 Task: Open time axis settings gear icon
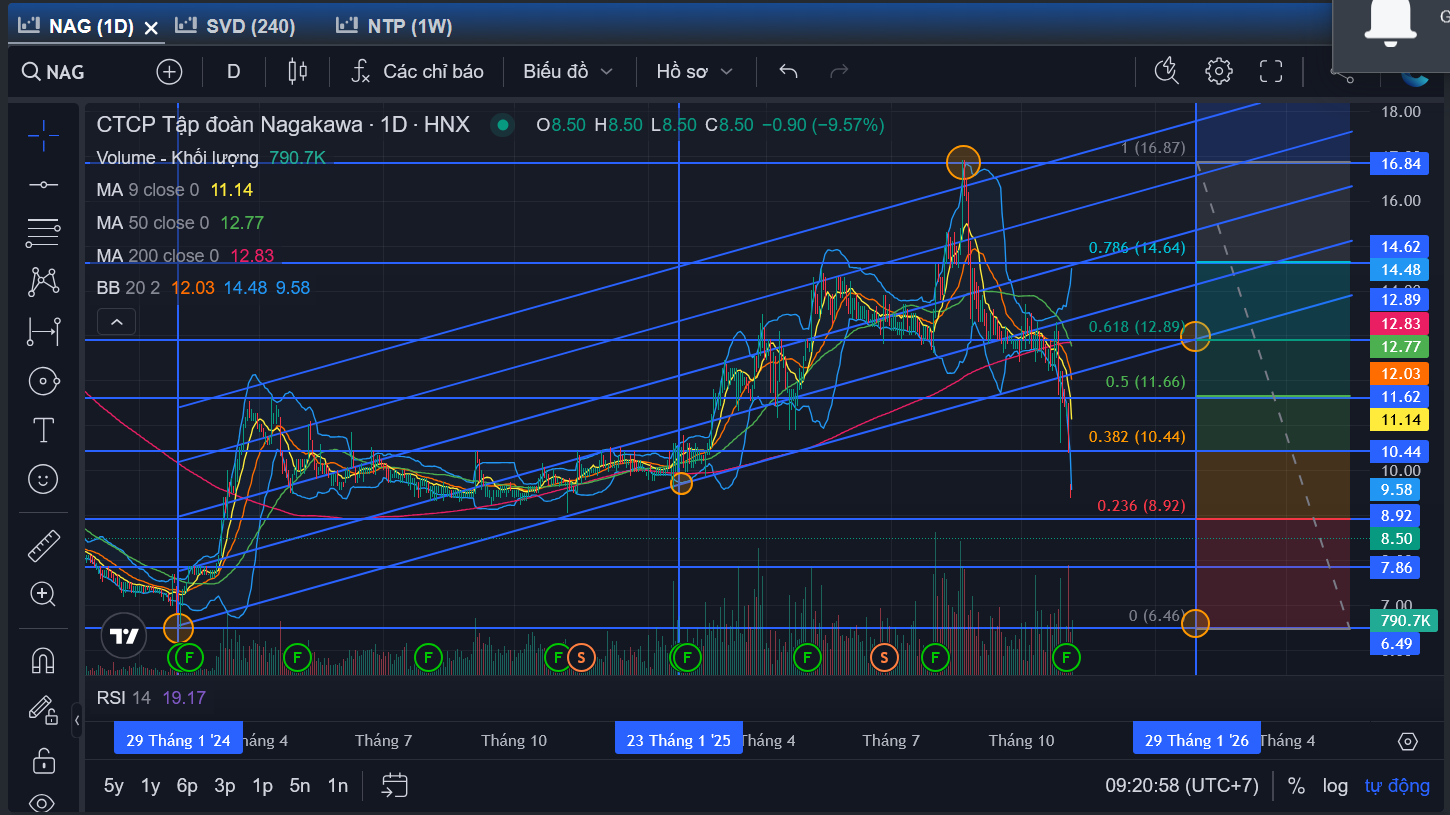click(x=1408, y=741)
